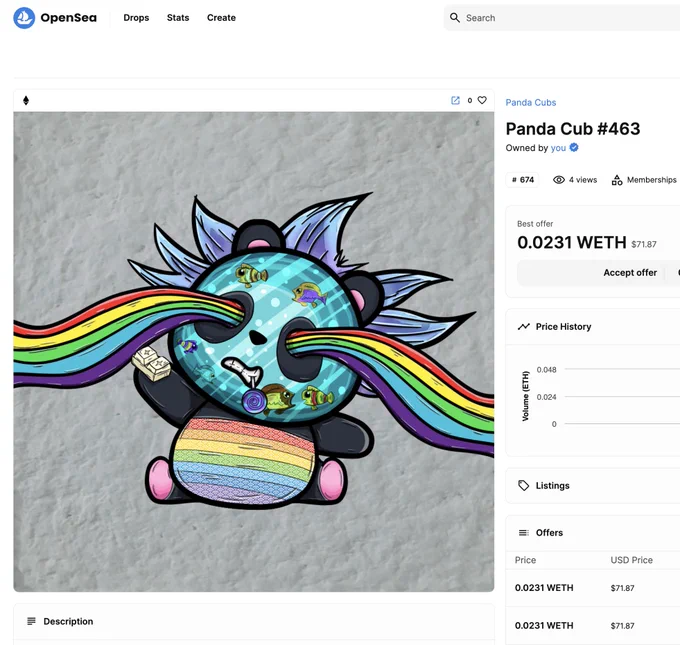
Task: Click the Price column header in Offers
Action: (525, 560)
